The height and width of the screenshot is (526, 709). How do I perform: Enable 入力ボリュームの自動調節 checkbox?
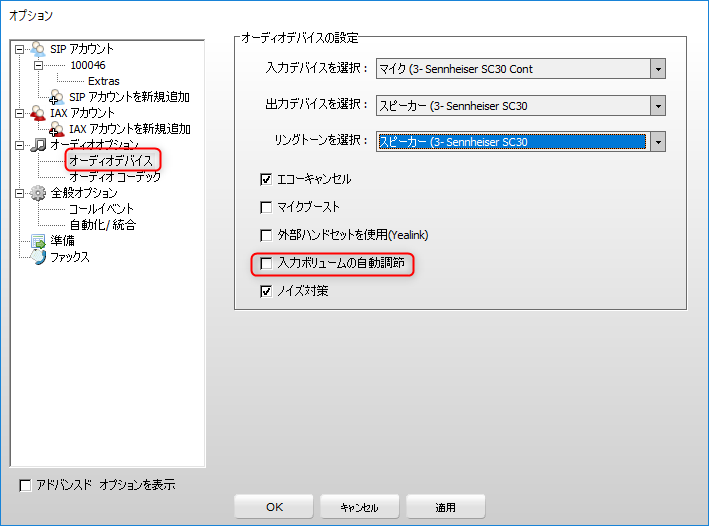pyautogui.click(x=266, y=264)
